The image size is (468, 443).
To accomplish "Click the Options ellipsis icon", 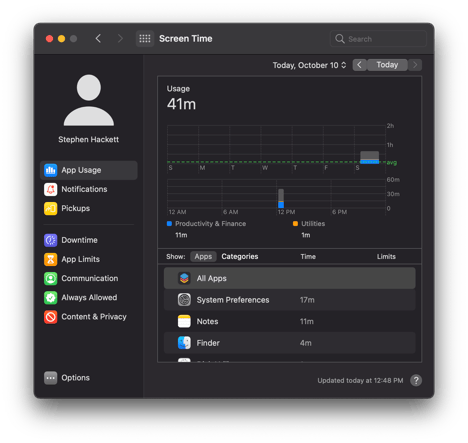I will 51,378.
